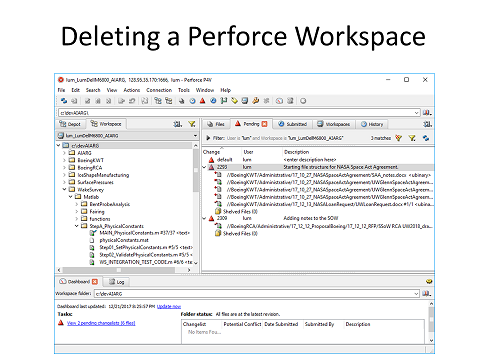
Task: Collapse changelist 2293 in the Pending list
Action: click(x=204, y=167)
